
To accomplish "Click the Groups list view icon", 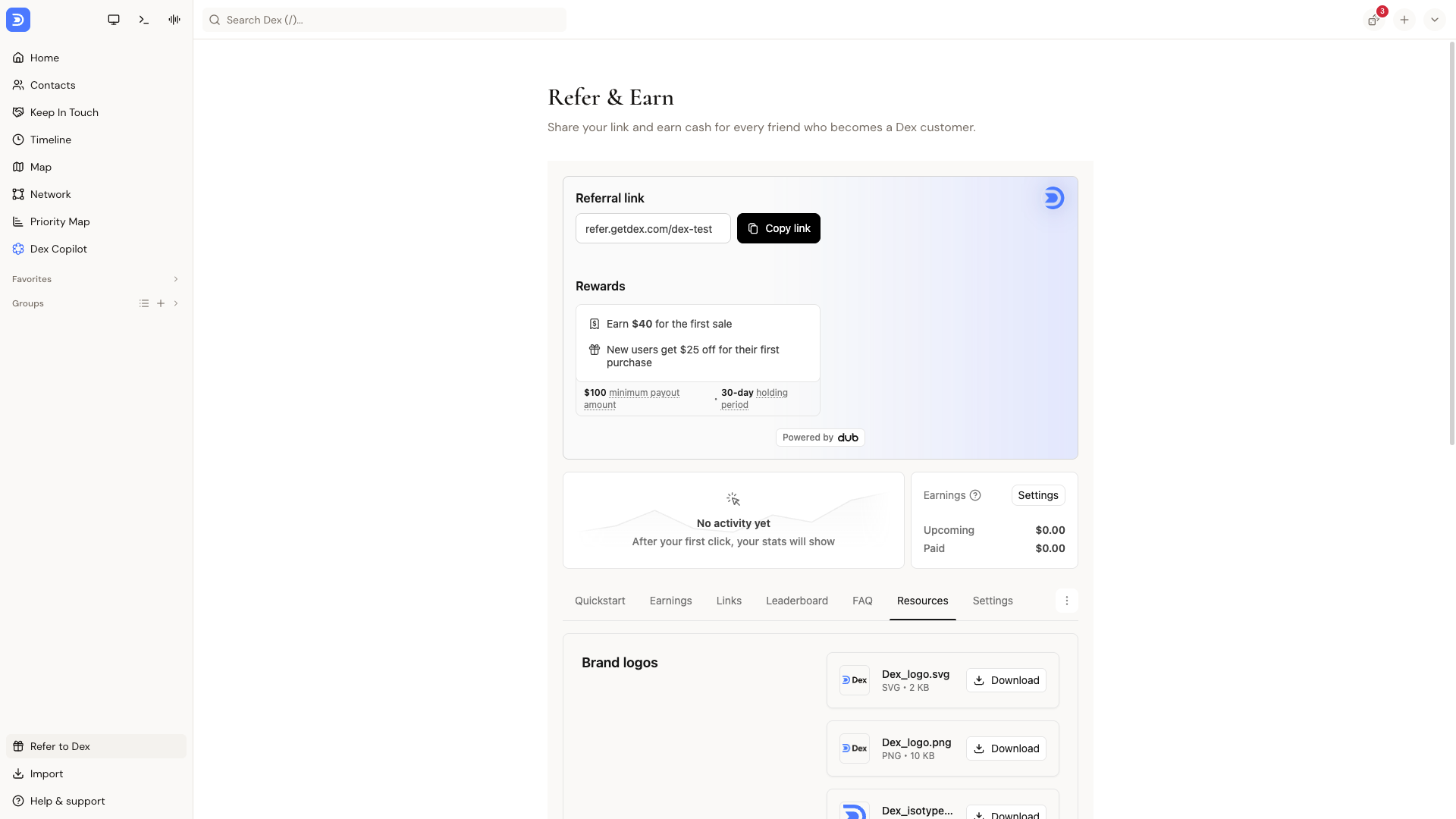I will 144,303.
